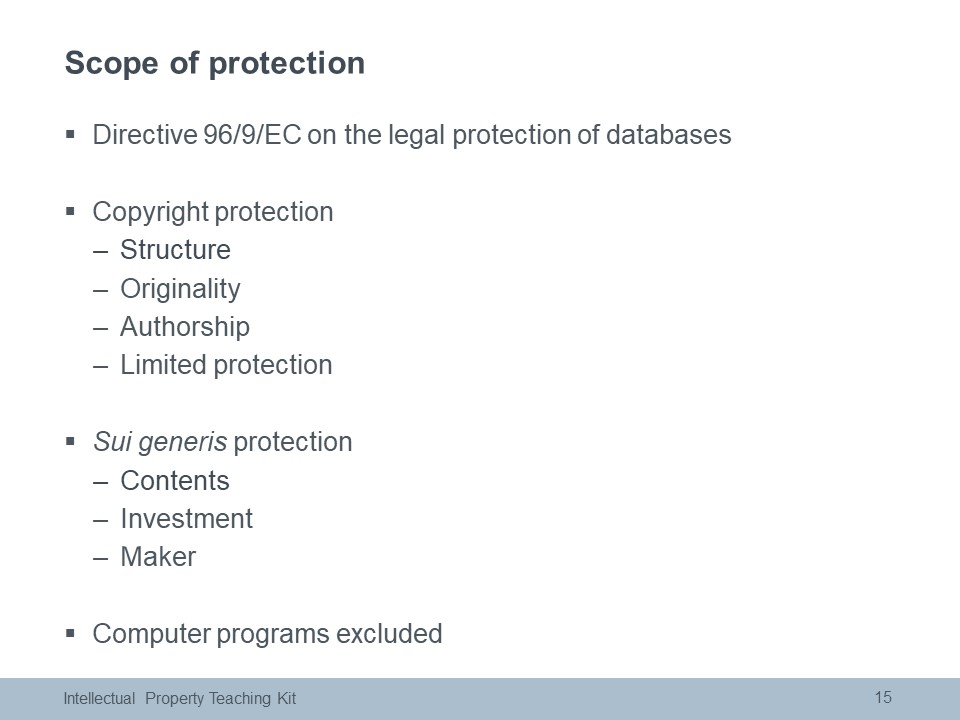Click the 'Limited protection' sub-item
Viewport: 960px width, 720px height.
[226, 365]
